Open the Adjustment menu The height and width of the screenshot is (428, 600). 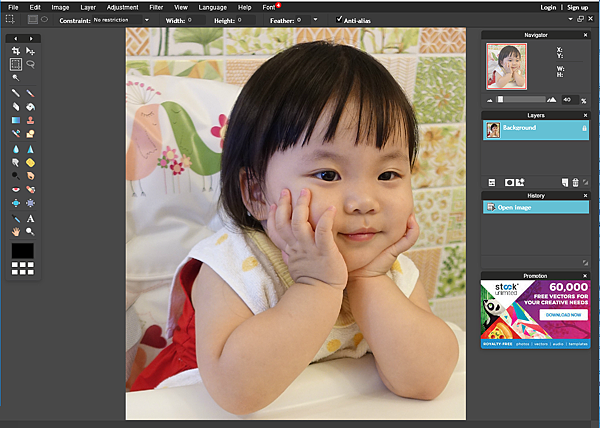(122, 7)
